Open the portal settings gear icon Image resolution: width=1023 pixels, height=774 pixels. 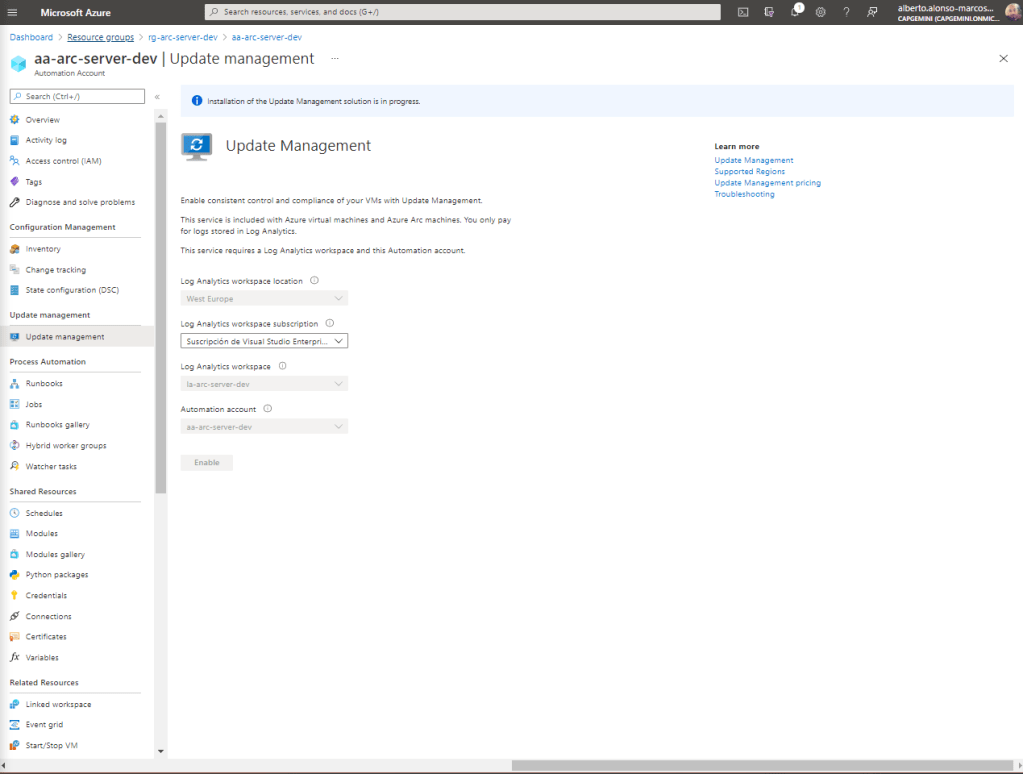tap(820, 12)
